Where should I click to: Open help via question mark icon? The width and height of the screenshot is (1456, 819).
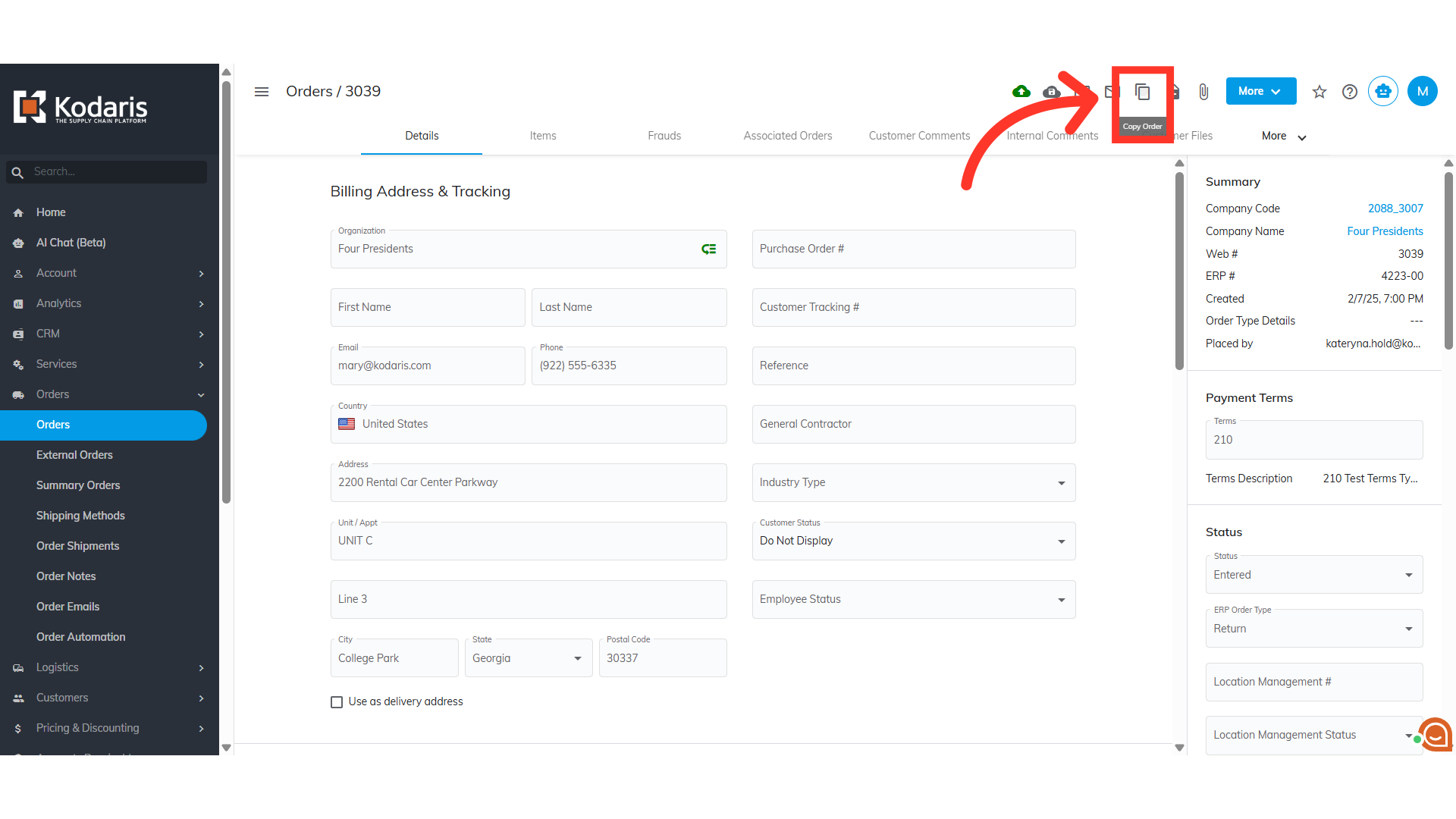[1350, 92]
